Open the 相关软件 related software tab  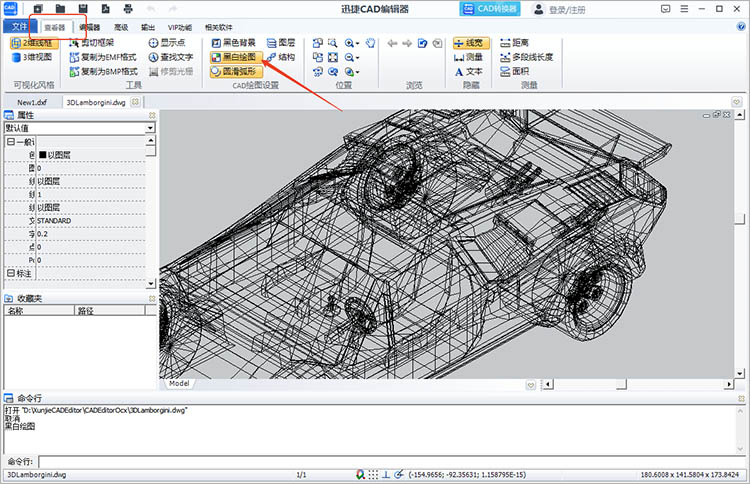(219, 27)
